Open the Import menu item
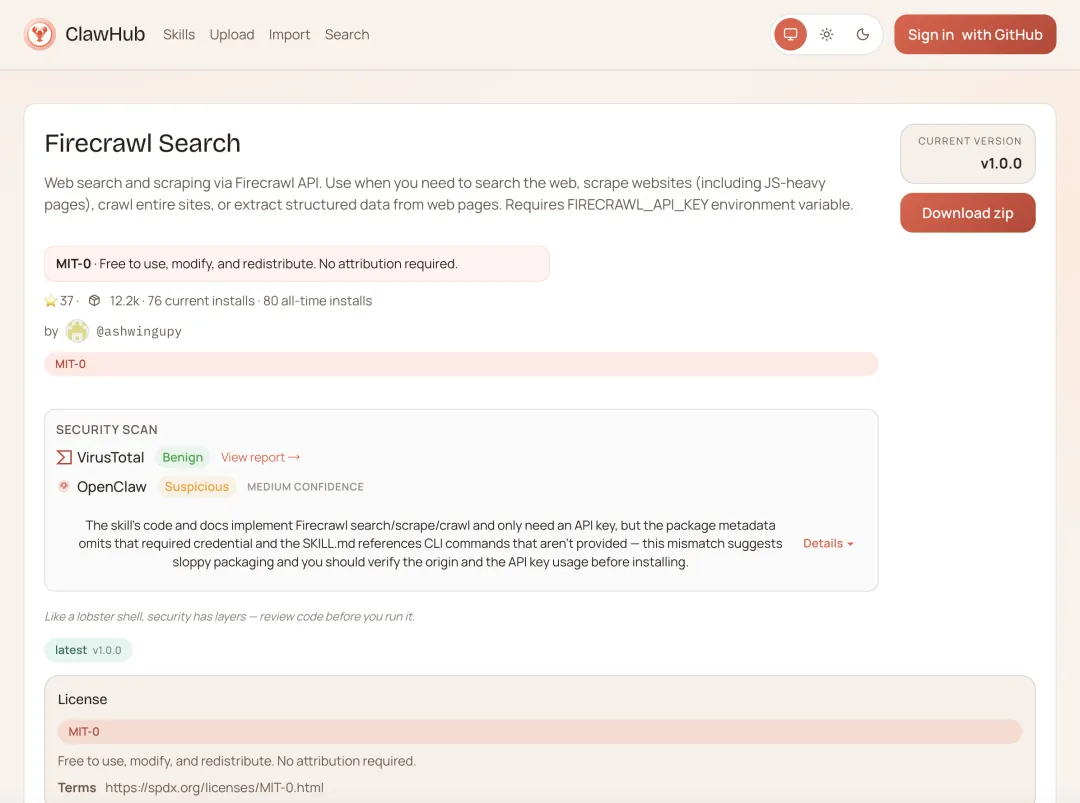The width and height of the screenshot is (1080, 803). (x=289, y=34)
